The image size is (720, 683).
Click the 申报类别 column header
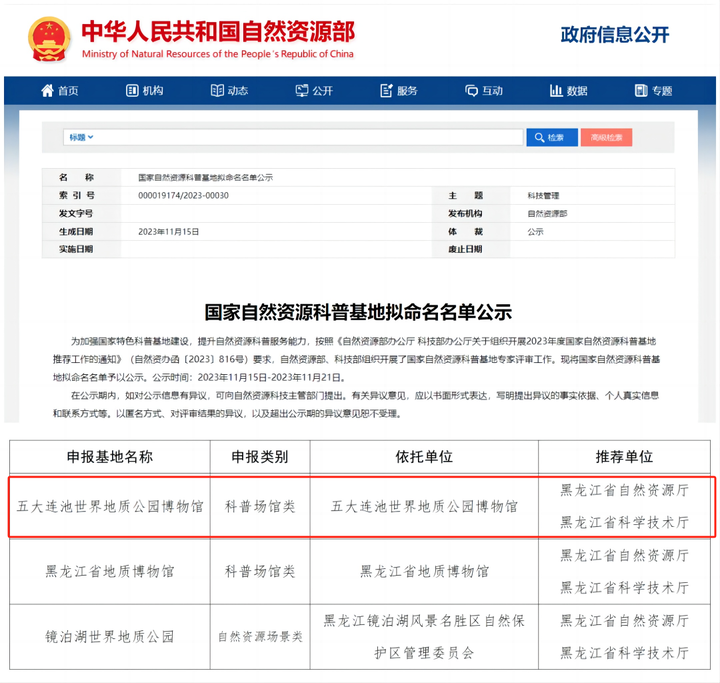pos(260,457)
